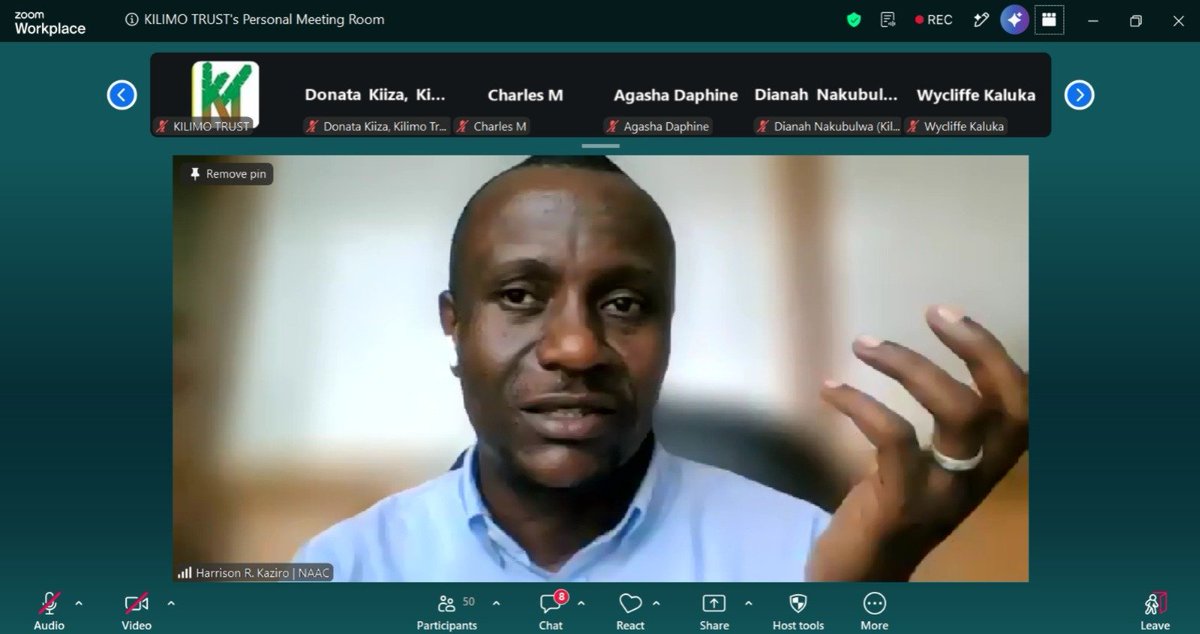Click the signal strength icon on speaker label
This screenshot has width=1200, height=634.
184,573
